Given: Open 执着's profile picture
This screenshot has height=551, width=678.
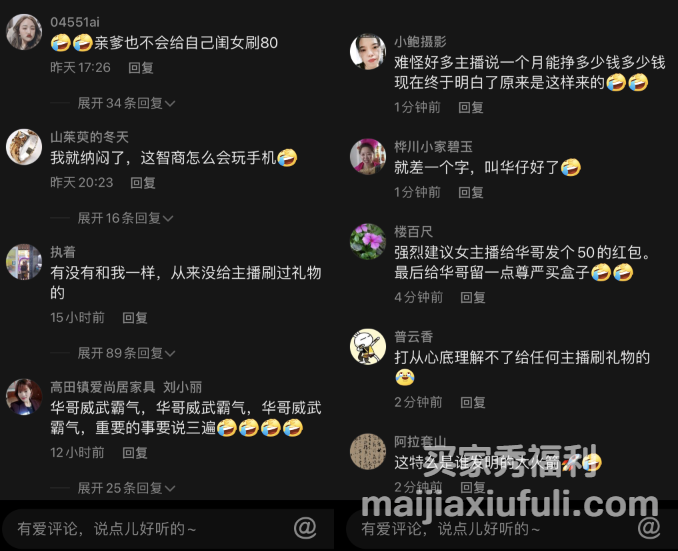Looking at the screenshot, I should pos(24,262).
